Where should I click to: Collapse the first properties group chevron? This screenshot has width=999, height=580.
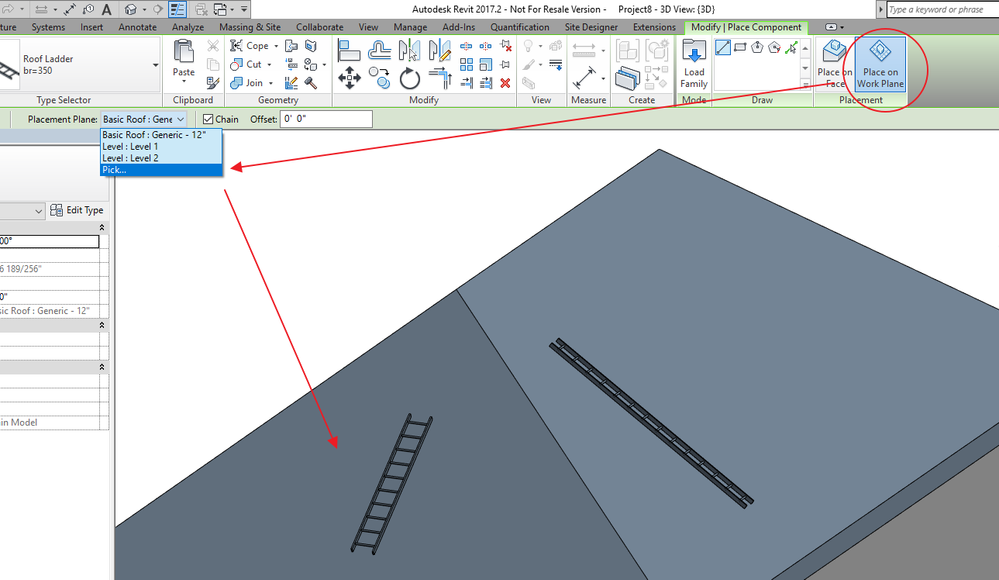(101, 228)
